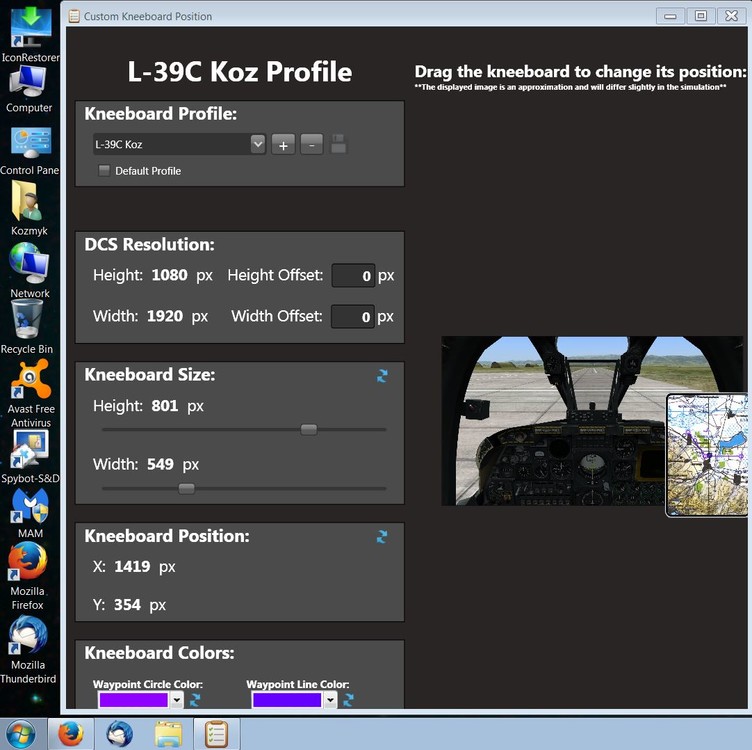Open Firefox from the taskbar
The height and width of the screenshot is (750, 752).
point(70,734)
